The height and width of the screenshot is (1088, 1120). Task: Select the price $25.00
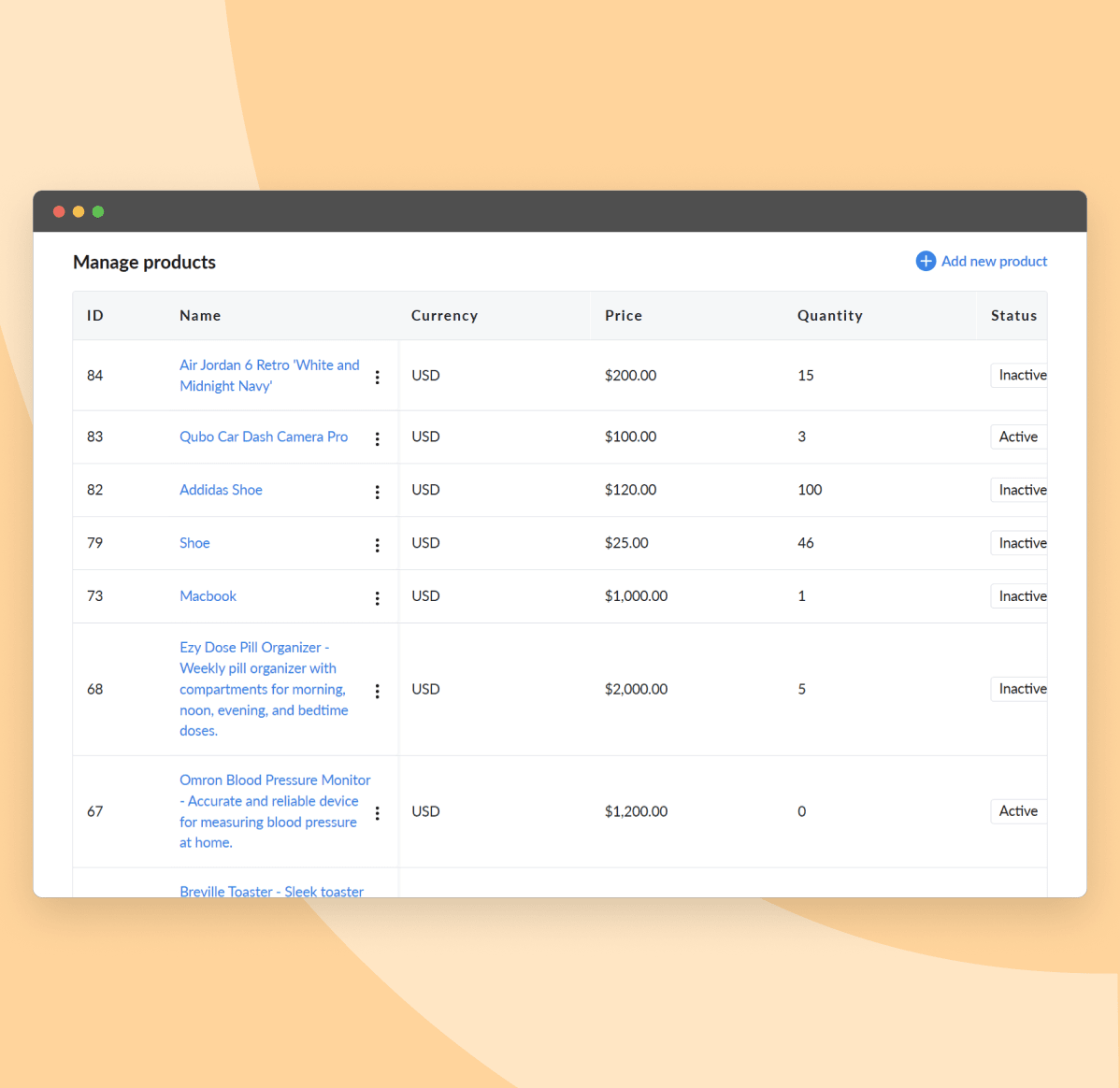[x=626, y=543]
